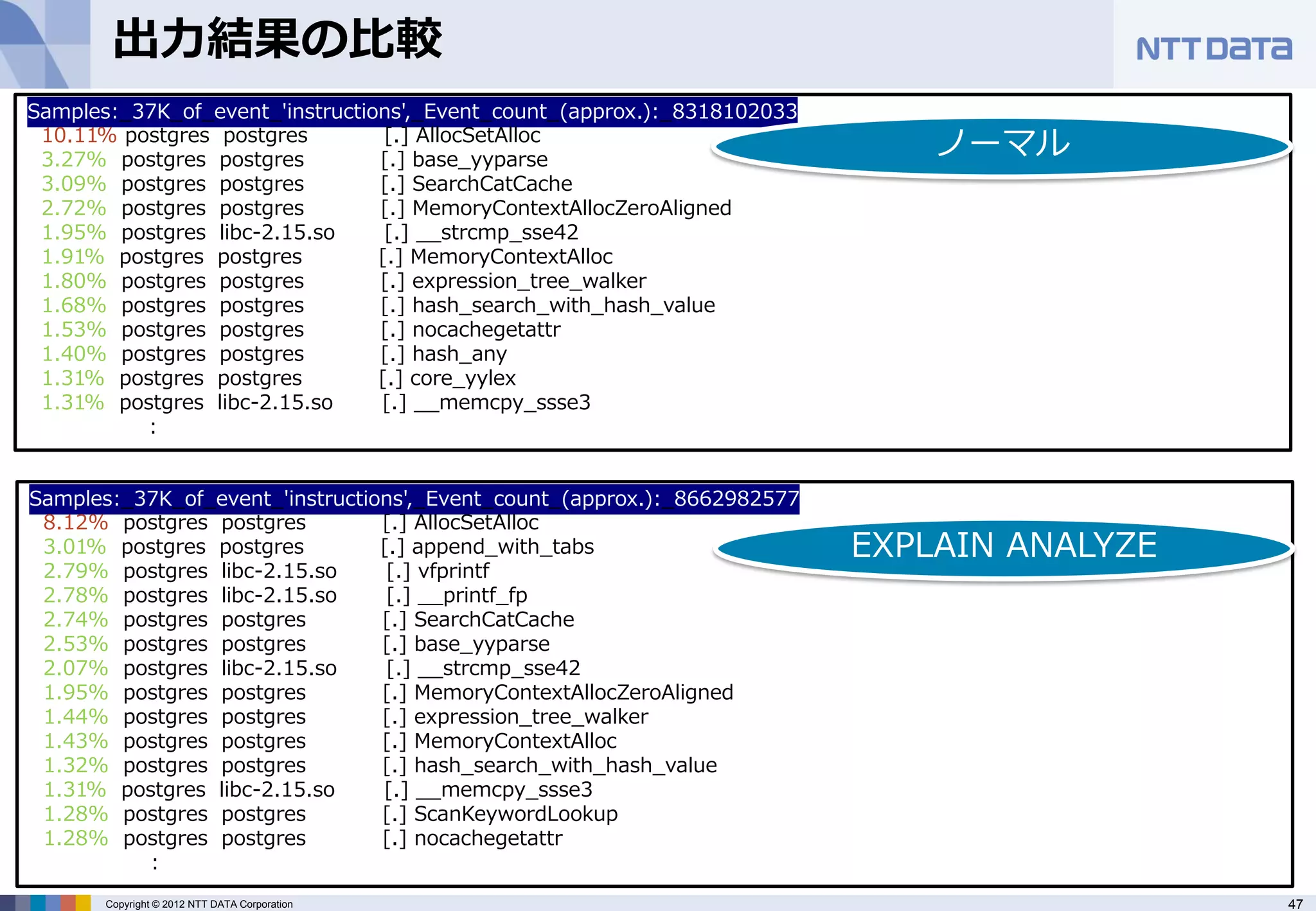Click MemoryContextAllocZeroAligned at 2.72%
This screenshot has height=911, width=1316.
pos(572,209)
